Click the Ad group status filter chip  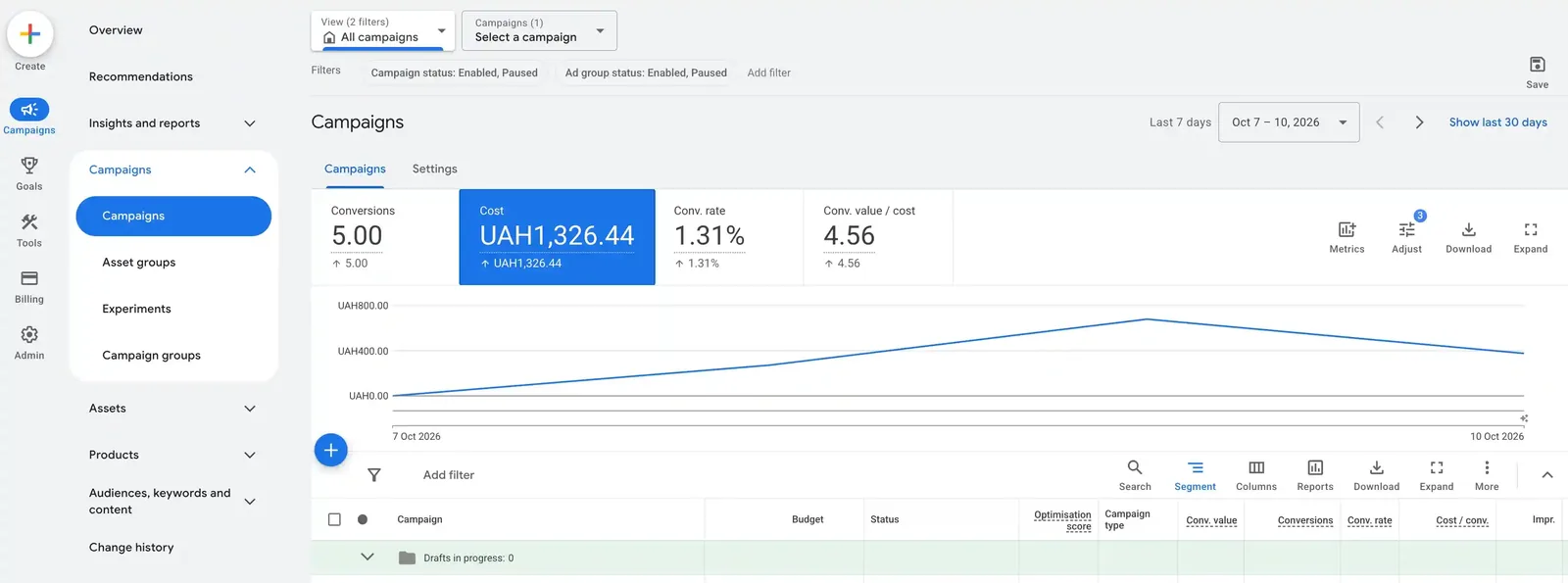click(646, 73)
